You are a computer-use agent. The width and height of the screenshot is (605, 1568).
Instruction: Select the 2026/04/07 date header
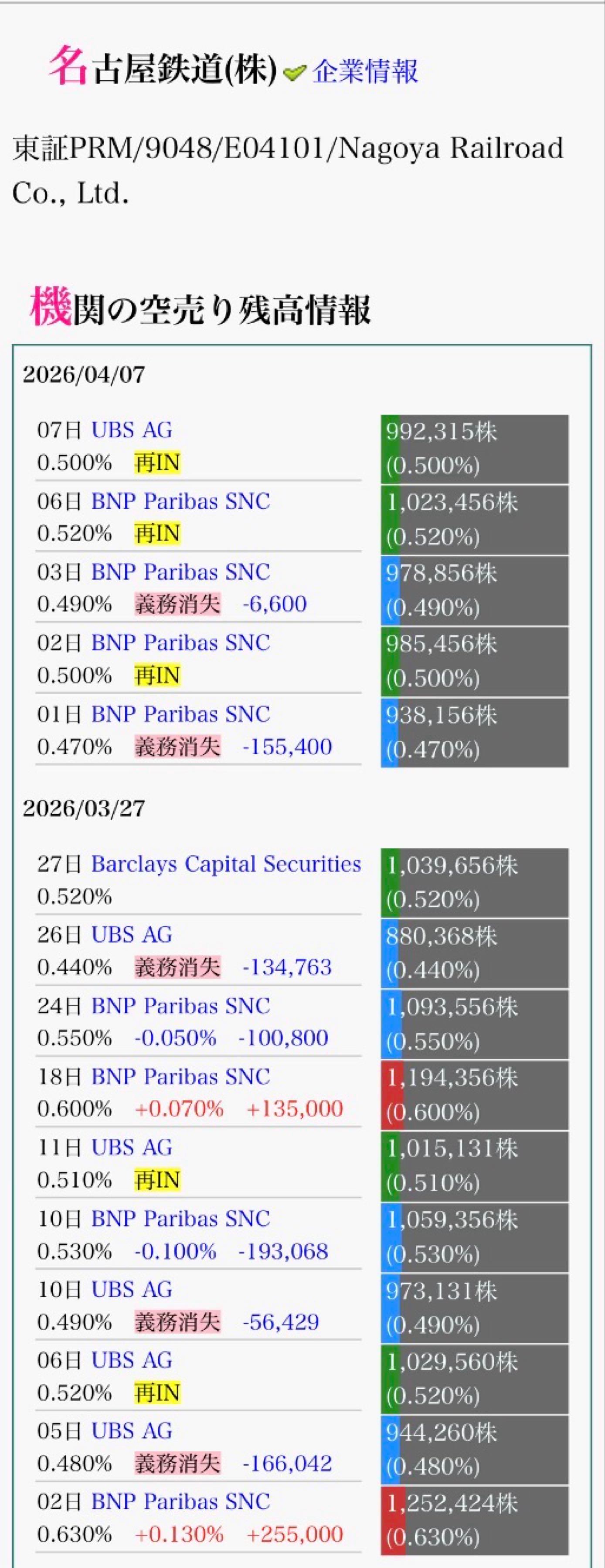(84, 375)
